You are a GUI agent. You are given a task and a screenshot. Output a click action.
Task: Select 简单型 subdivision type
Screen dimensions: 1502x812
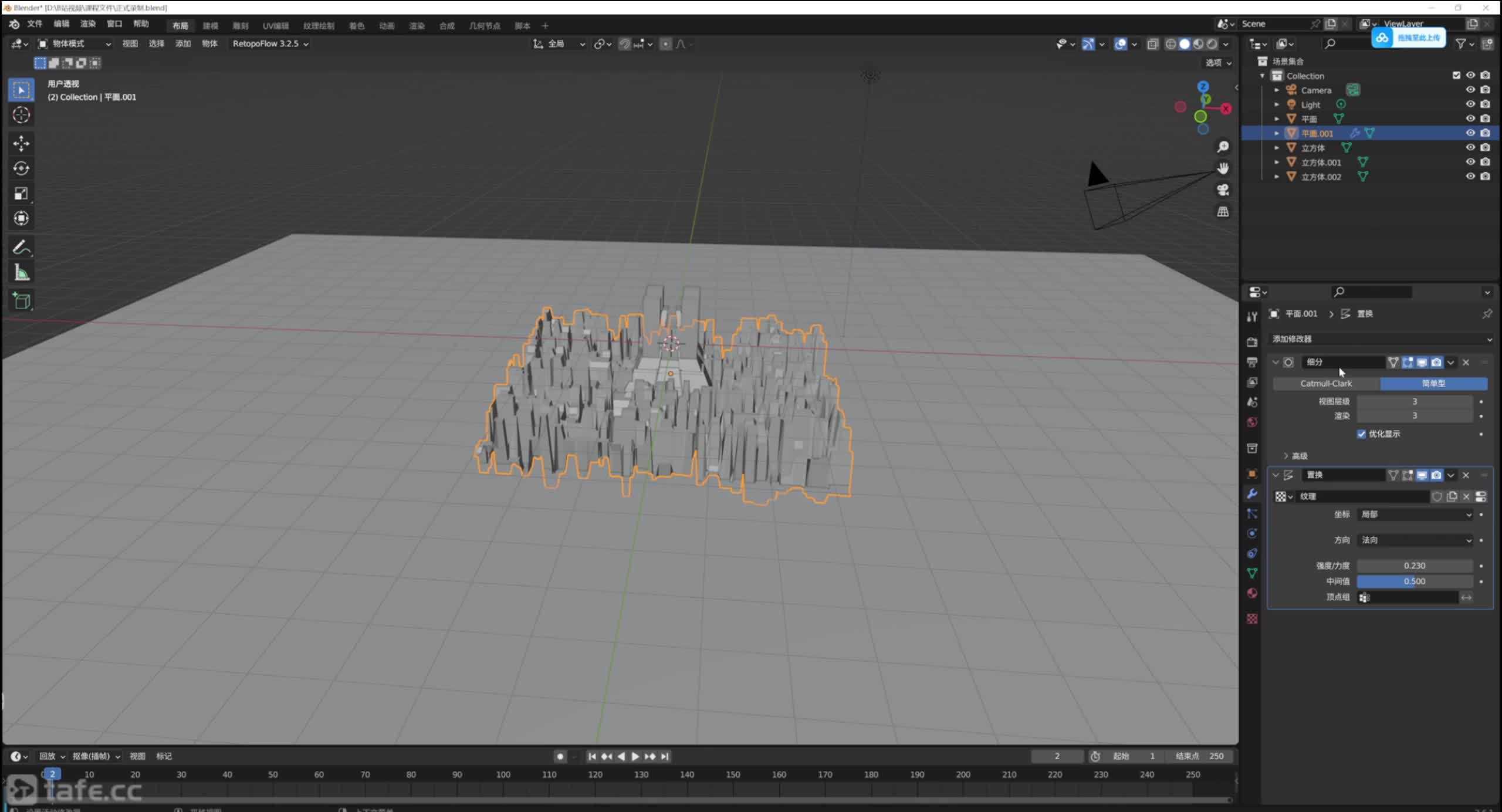[1433, 384]
